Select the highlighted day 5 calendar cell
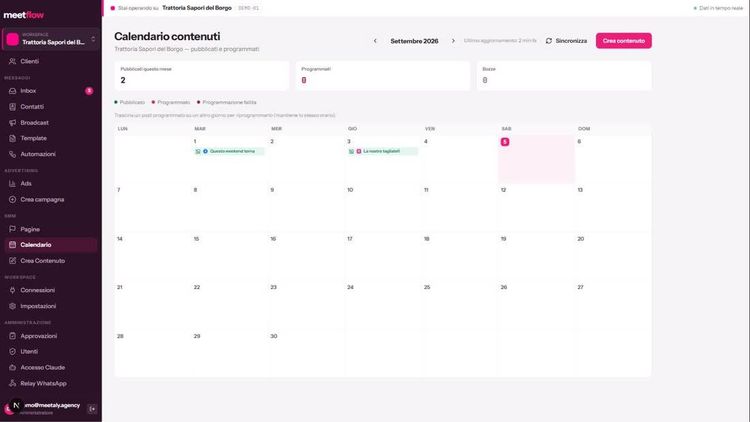This screenshot has height=422, width=750. (x=536, y=159)
